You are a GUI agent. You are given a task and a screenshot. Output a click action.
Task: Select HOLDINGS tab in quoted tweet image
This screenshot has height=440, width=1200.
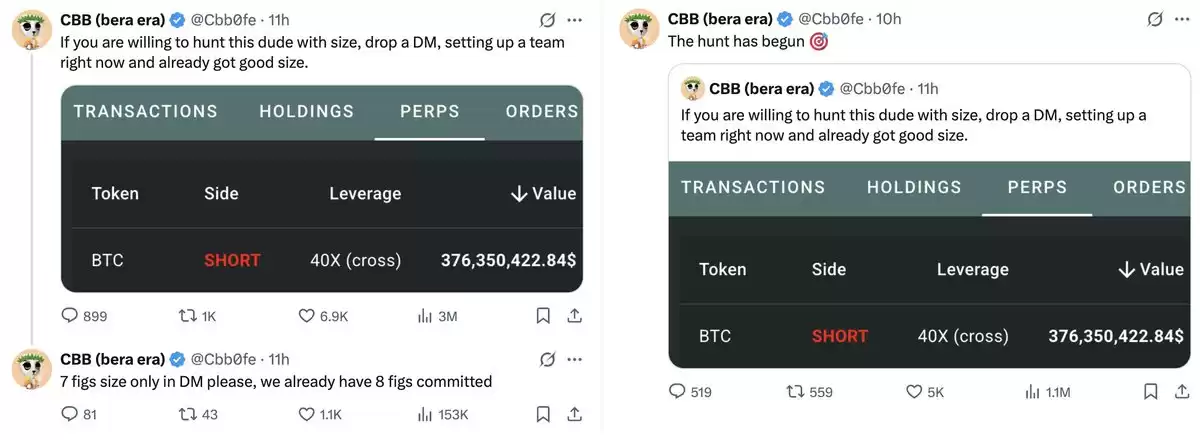pos(914,187)
